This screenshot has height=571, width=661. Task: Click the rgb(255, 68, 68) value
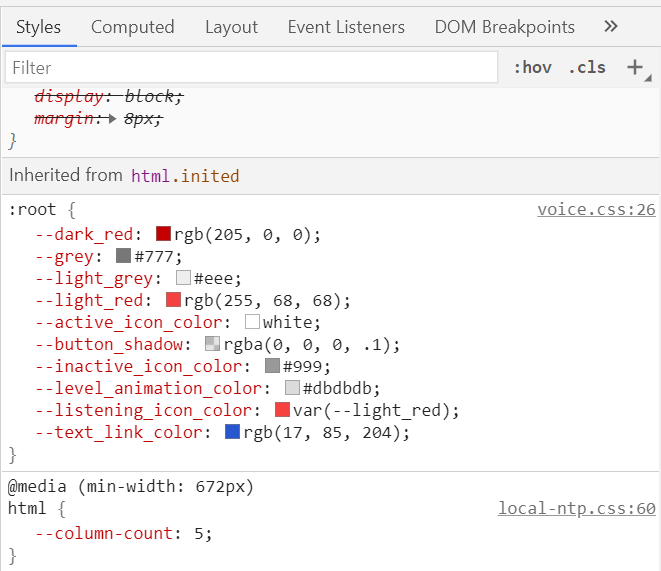(262, 300)
